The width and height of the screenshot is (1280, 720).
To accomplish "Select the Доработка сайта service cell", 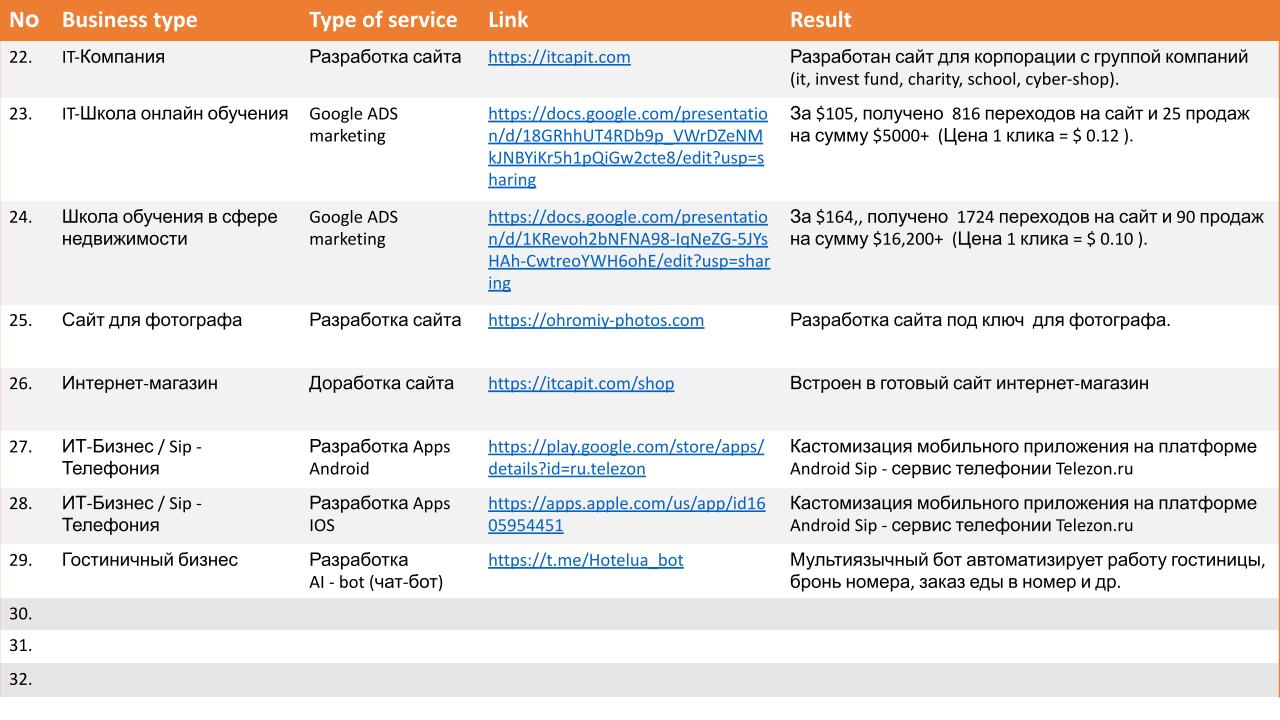I will (381, 383).
